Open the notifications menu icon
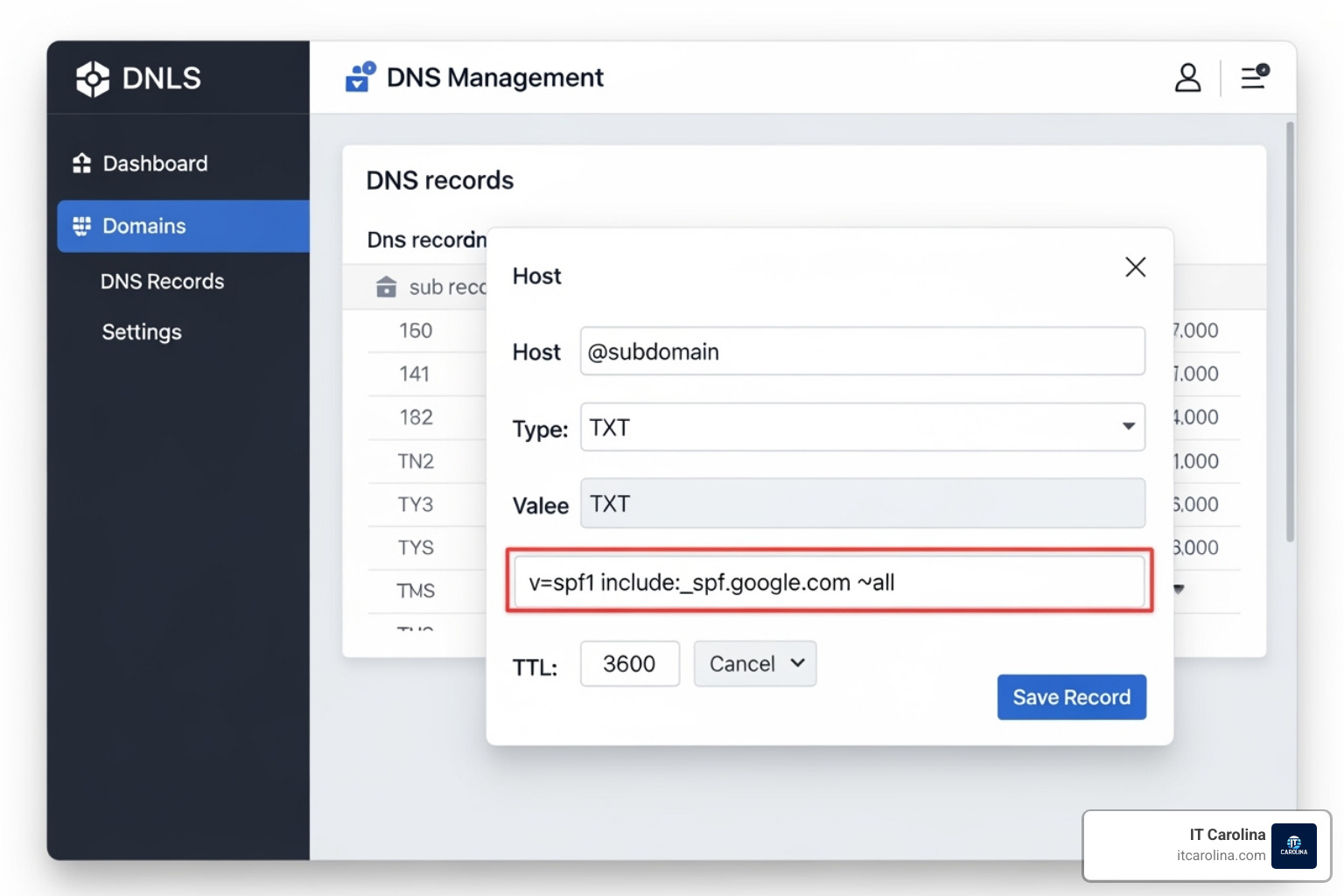1344x896 pixels. click(x=1255, y=77)
